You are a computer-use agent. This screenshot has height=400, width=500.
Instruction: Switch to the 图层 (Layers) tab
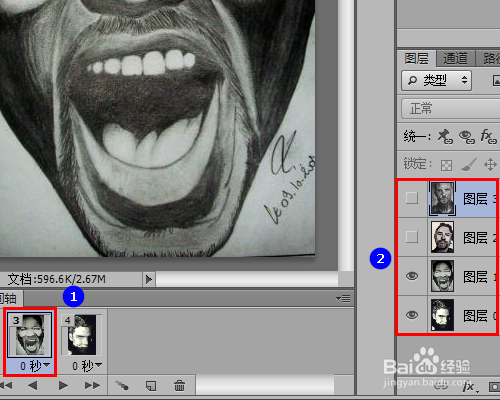(x=416, y=59)
